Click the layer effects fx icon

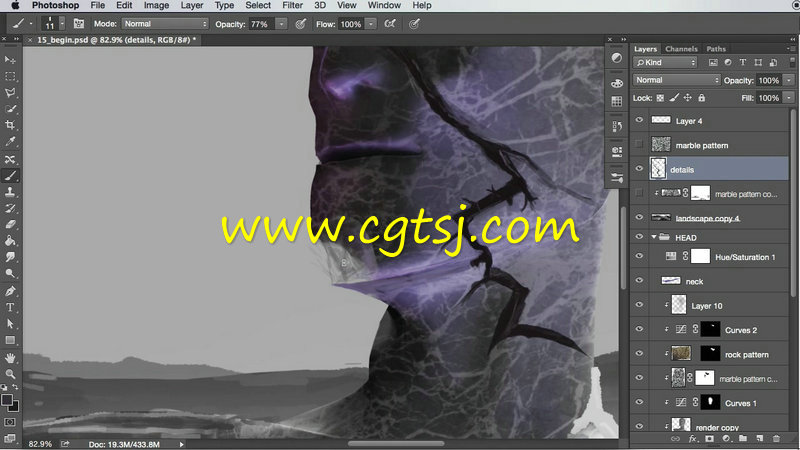[692, 439]
